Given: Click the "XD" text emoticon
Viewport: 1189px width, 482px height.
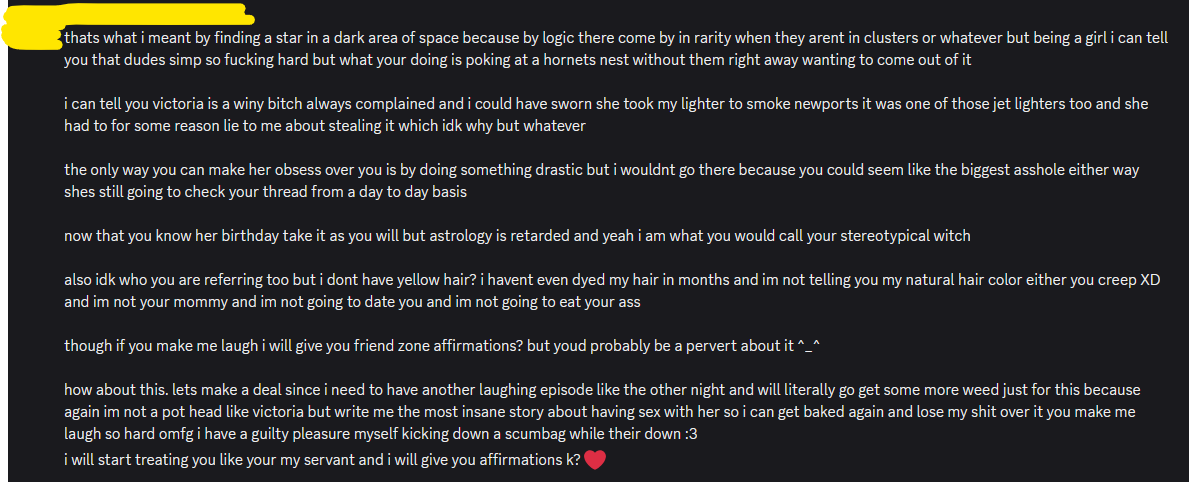Looking at the screenshot, I should 1150,280.
